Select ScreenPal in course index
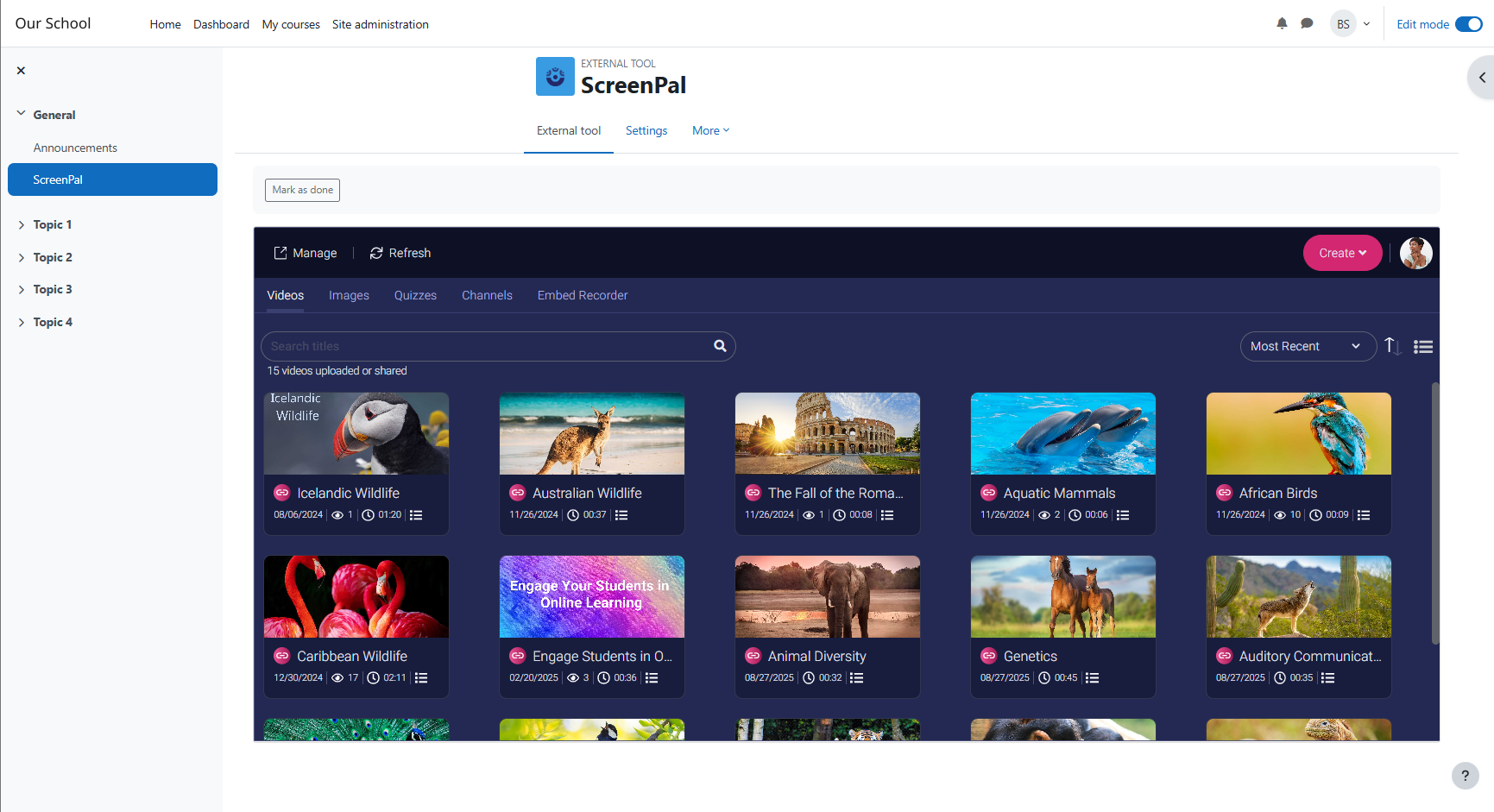The height and width of the screenshot is (812, 1494). click(112, 179)
